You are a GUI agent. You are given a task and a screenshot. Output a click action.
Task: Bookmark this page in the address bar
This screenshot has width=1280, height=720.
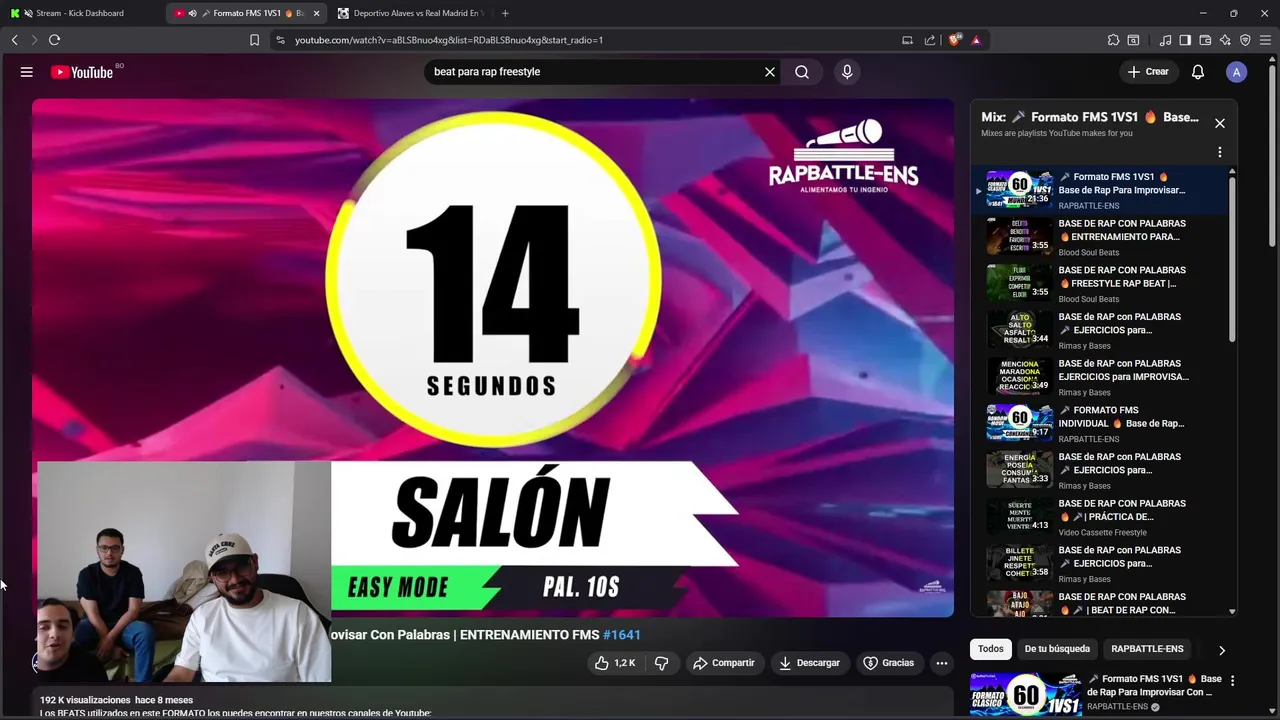click(254, 40)
